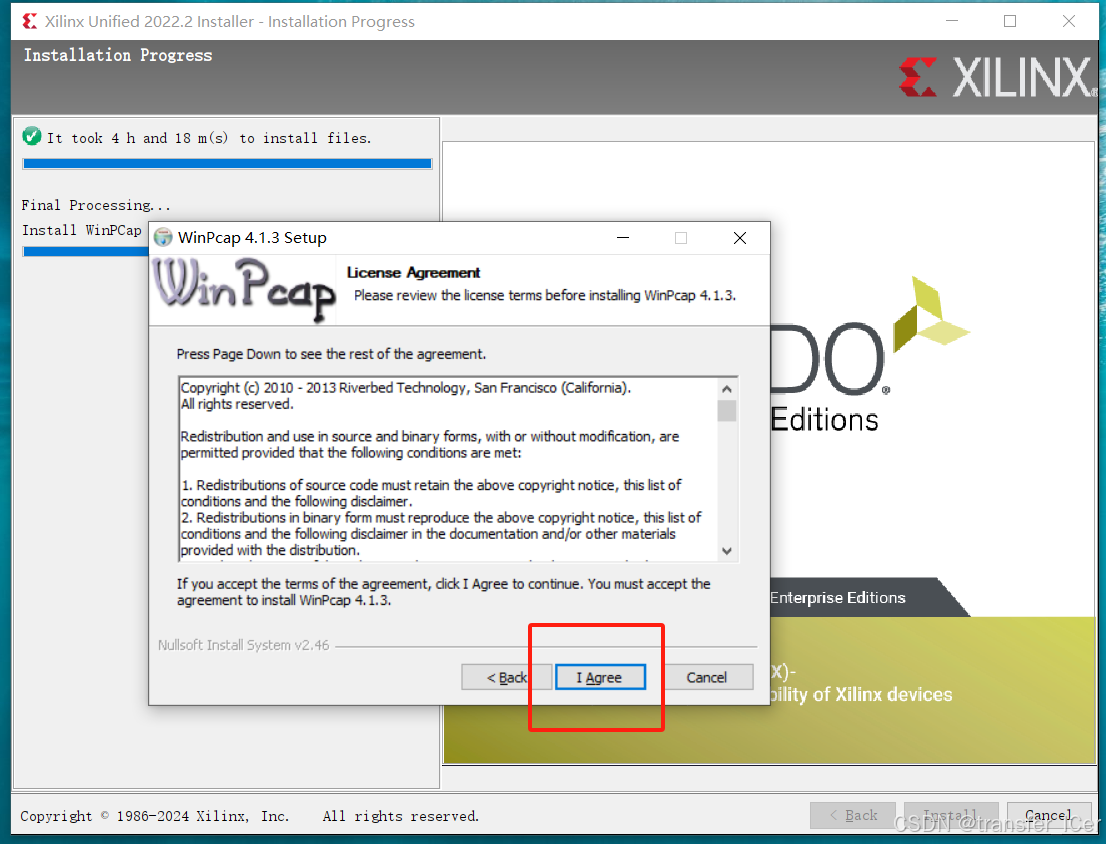This screenshot has height=844, width=1106.
Task: Click the Vivado leaf logo graphic
Action: (931, 314)
